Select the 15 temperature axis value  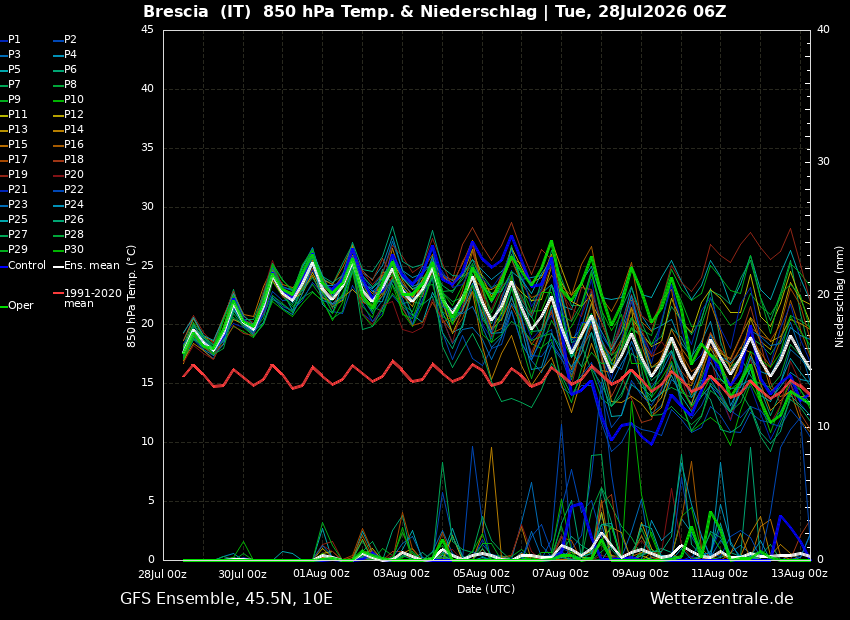pyautogui.click(x=148, y=383)
